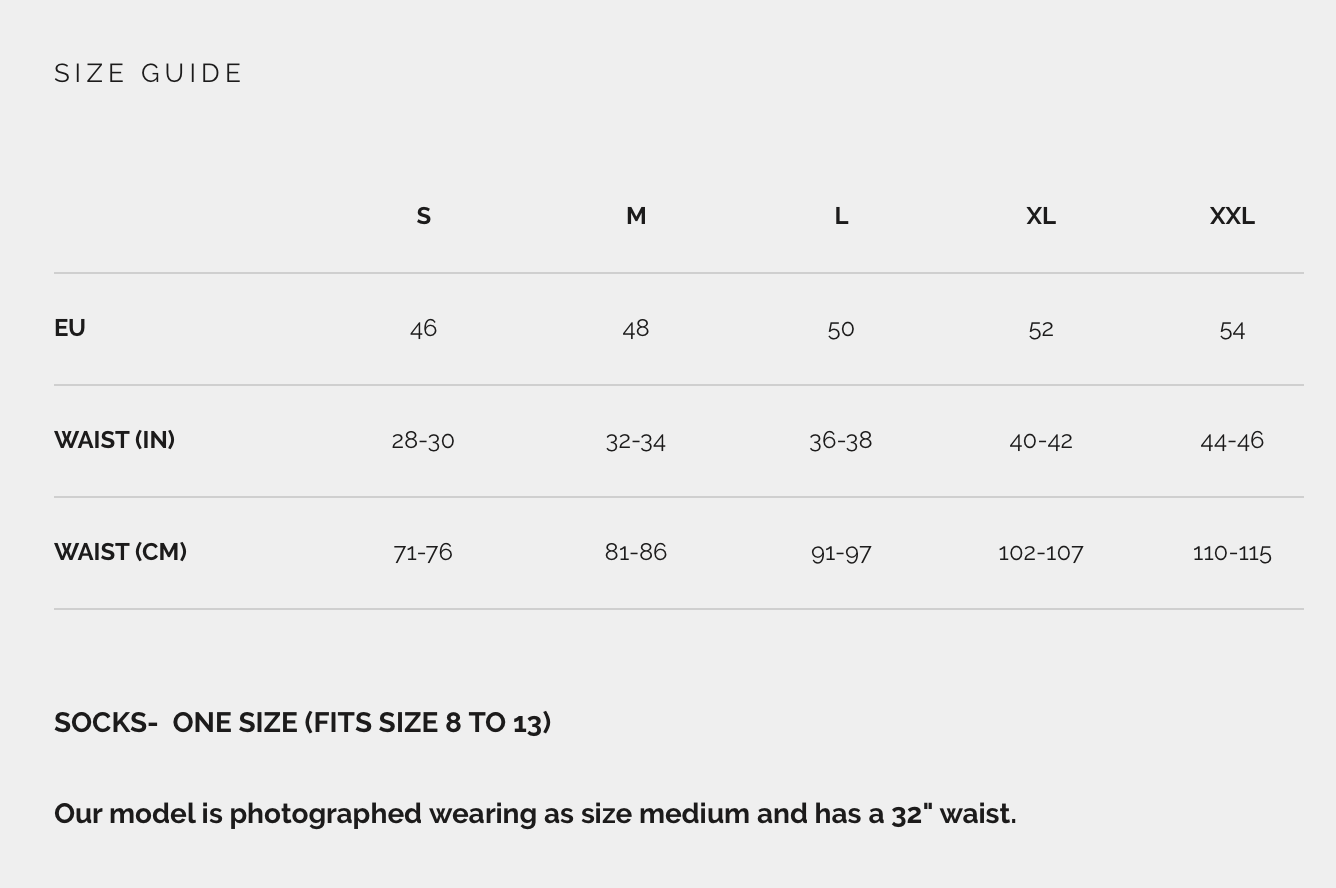Screen dimensions: 1336x888
Task: Click the 28-30 inch waist cell
Action: (423, 440)
